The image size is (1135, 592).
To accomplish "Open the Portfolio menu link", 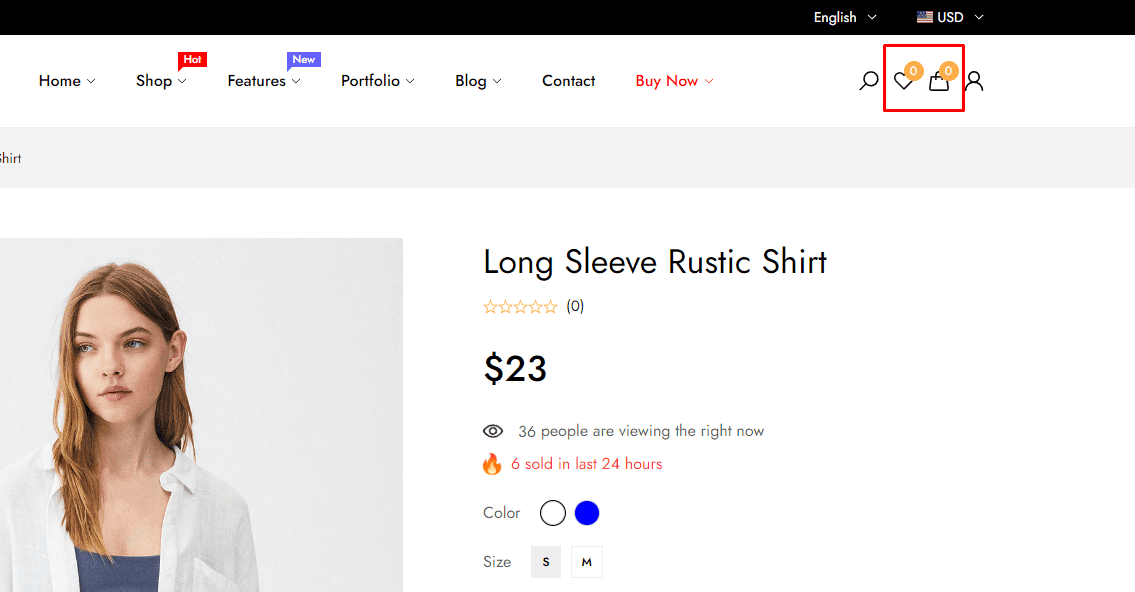I will point(377,81).
